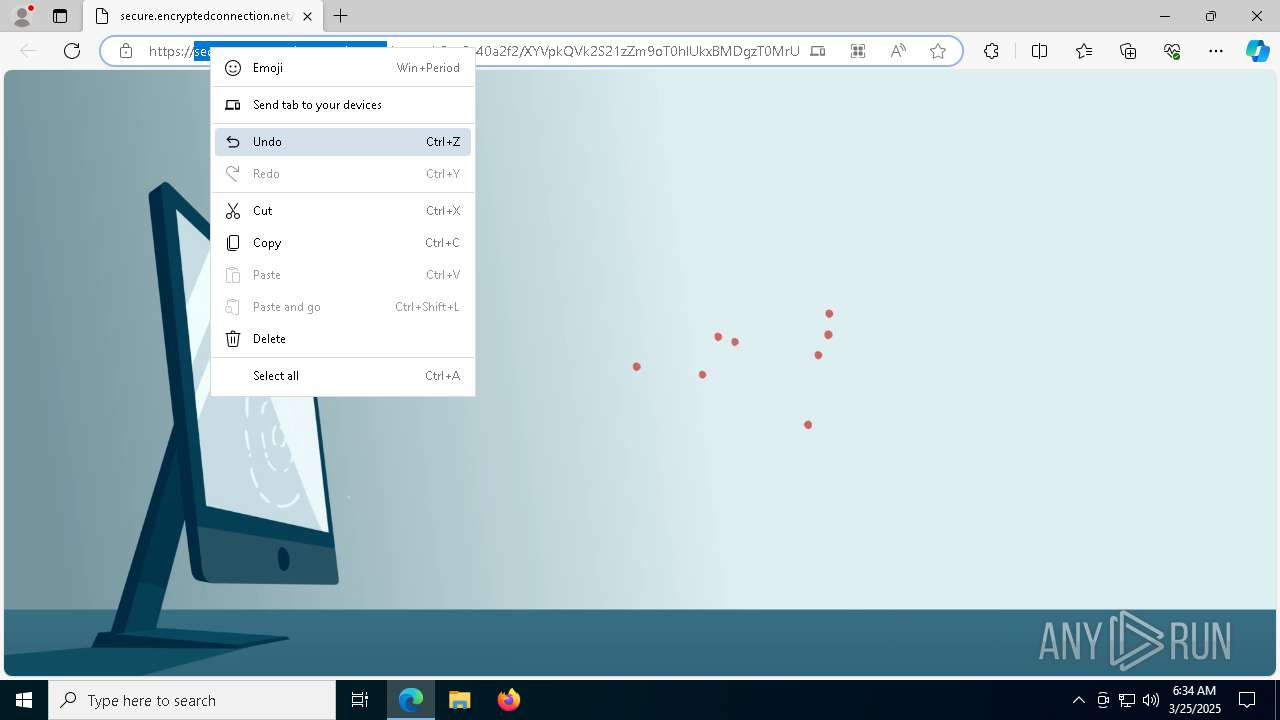Open the volume speaker tray icon
This screenshot has width=1280, height=720.
pos(1150,700)
